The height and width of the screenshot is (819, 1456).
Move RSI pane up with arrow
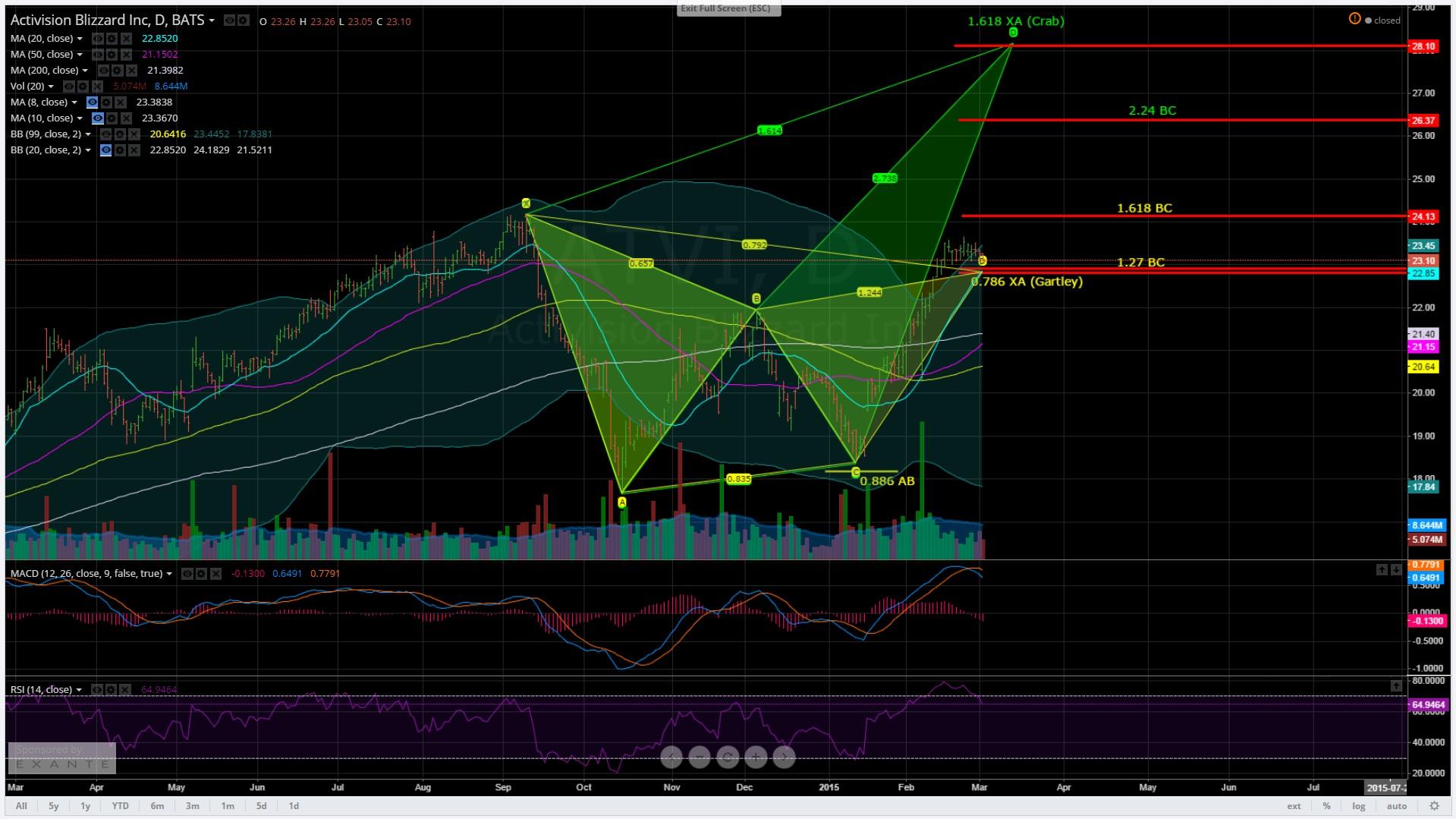(x=1395, y=686)
